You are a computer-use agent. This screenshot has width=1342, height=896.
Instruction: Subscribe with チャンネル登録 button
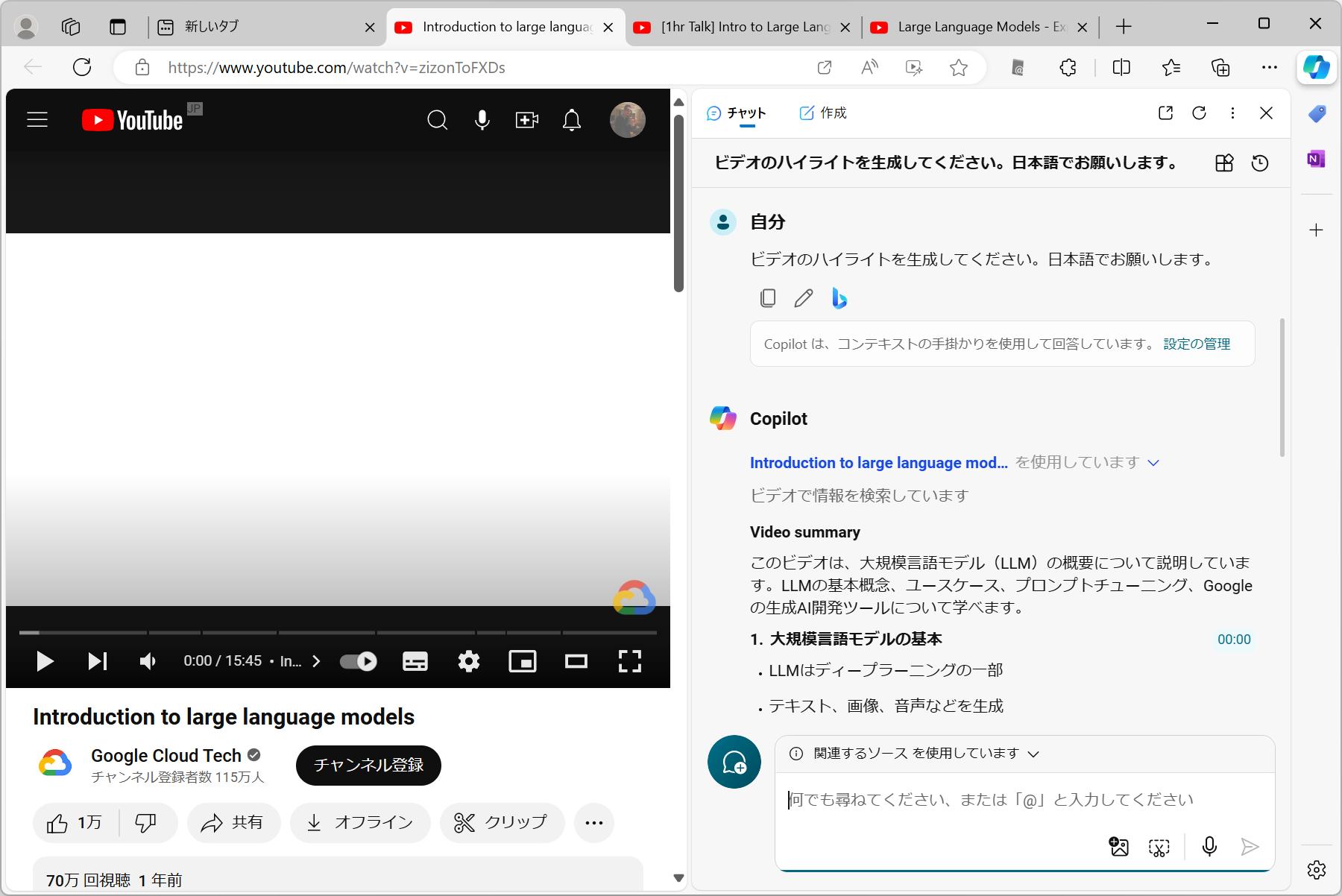coord(368,766)
